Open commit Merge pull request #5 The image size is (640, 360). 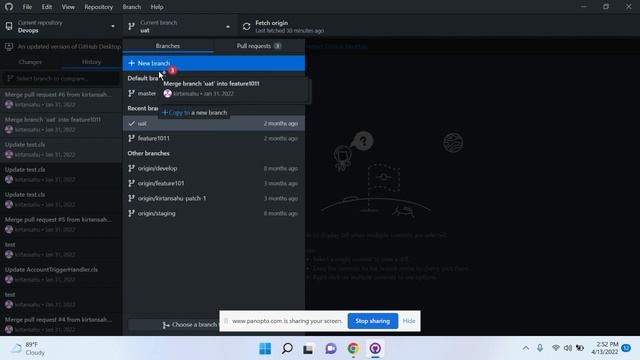tap(61, 224)
